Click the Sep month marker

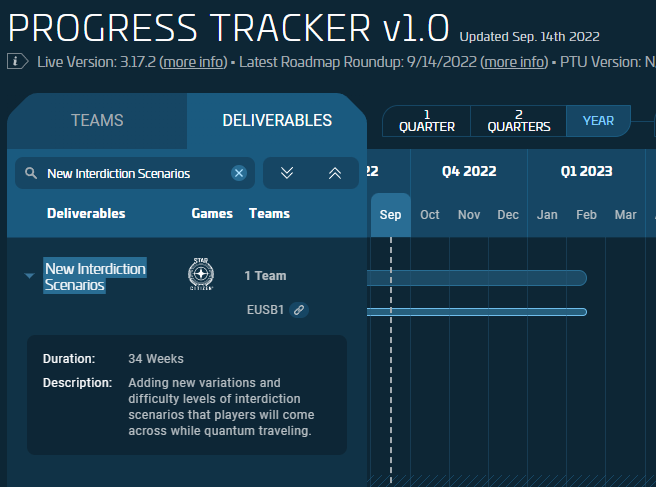click(390, 215)
